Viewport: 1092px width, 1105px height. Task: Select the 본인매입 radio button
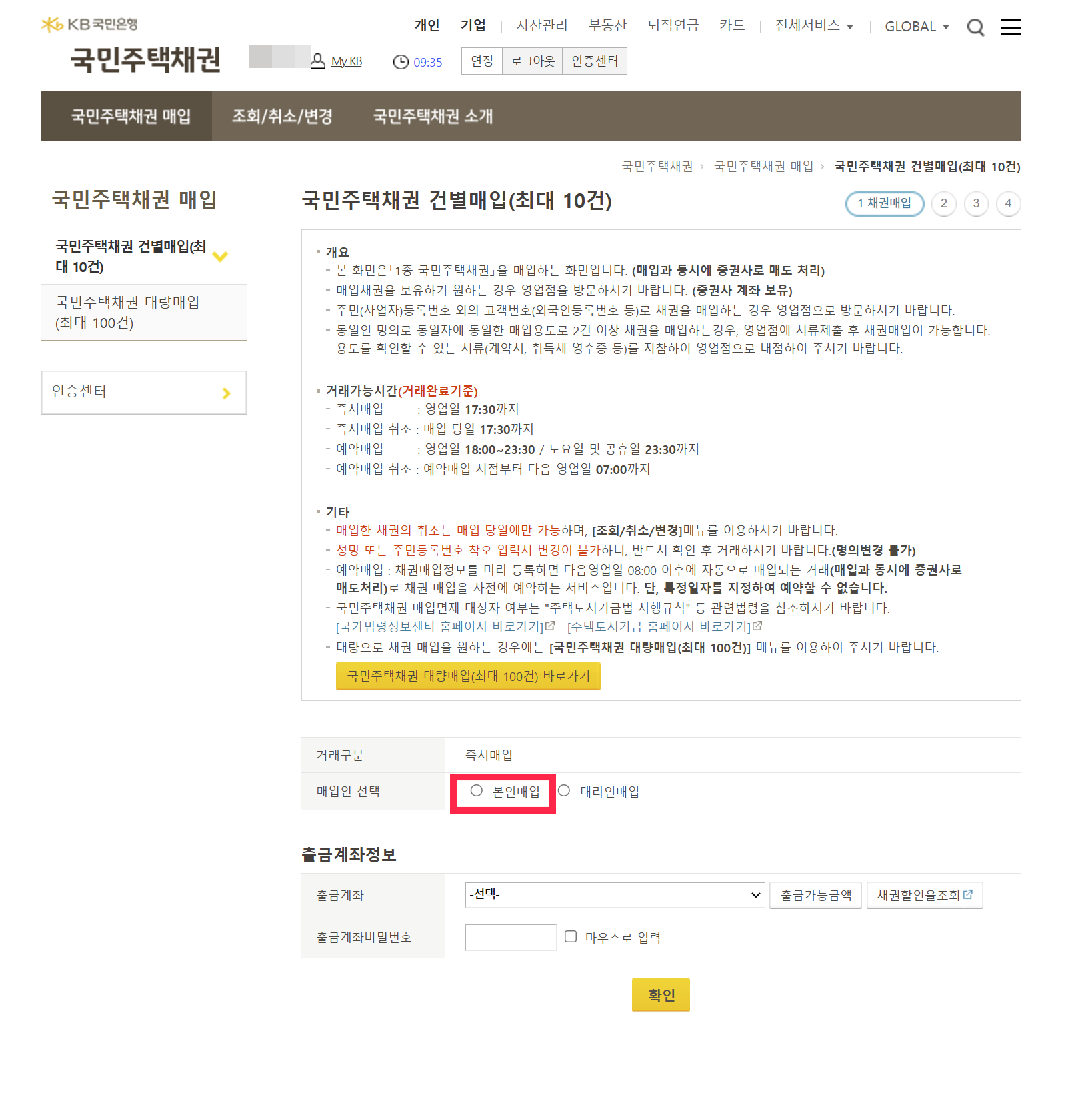click(x=476, y=790)
